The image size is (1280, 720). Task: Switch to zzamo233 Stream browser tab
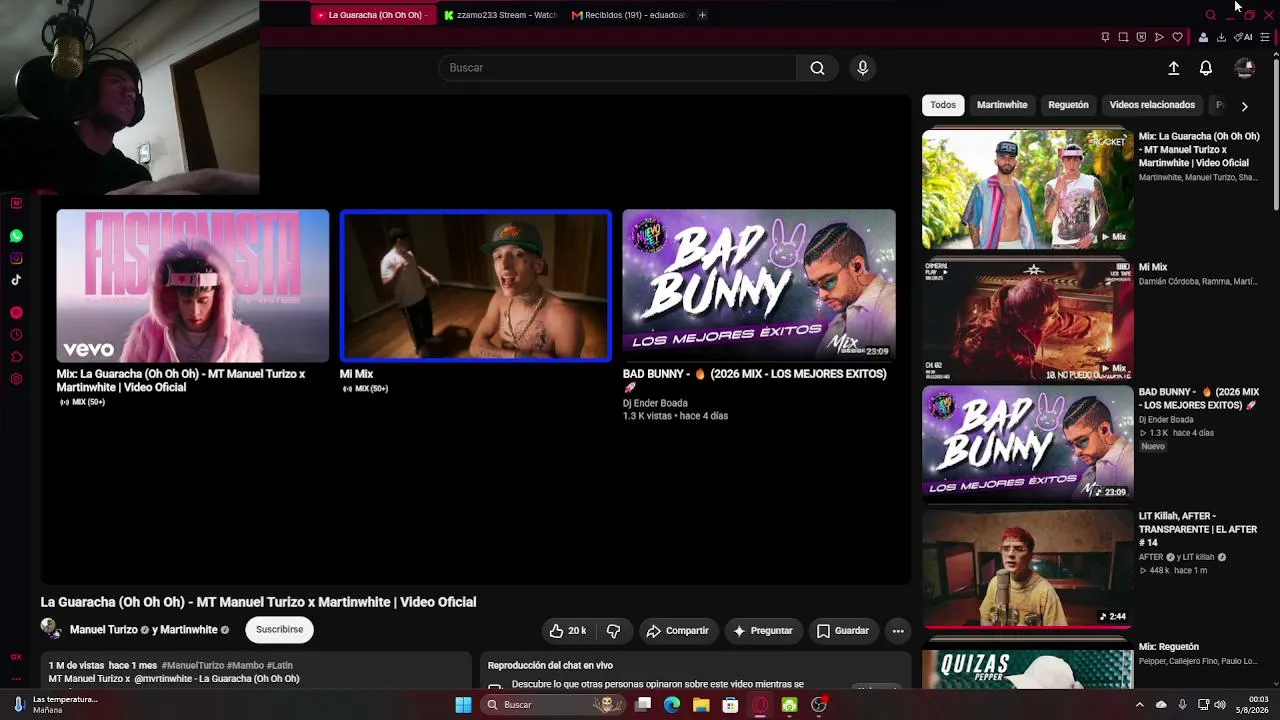click(x=501, y=15)
